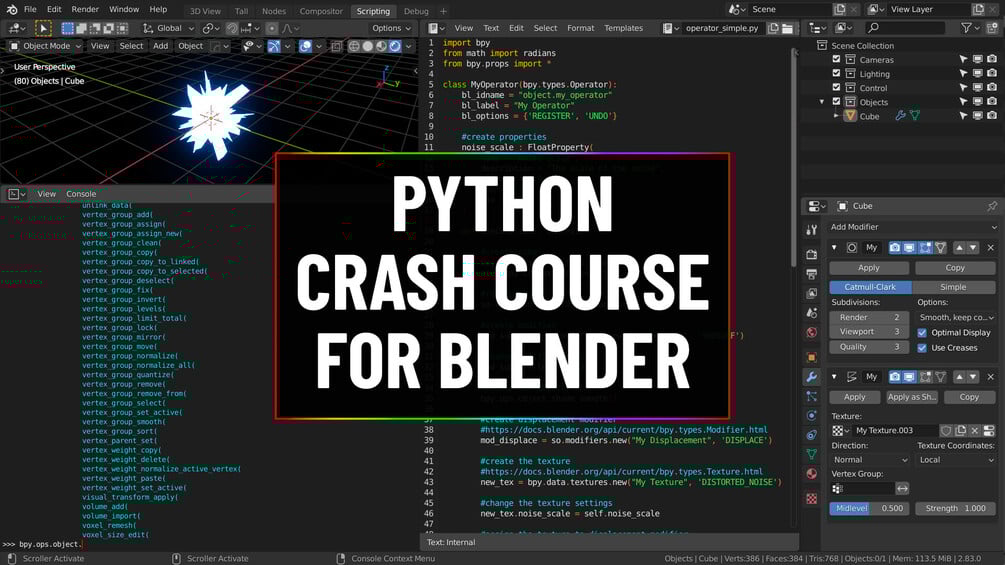
Task: Open the 'Smooth, keep co...' options dropdown
Action: click(956, 317)
